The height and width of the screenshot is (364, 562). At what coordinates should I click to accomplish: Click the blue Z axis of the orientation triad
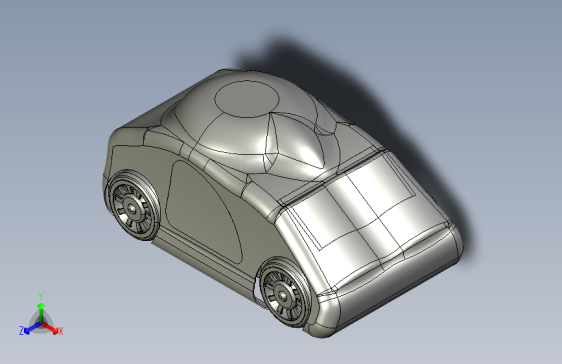[x=32, y=328]
